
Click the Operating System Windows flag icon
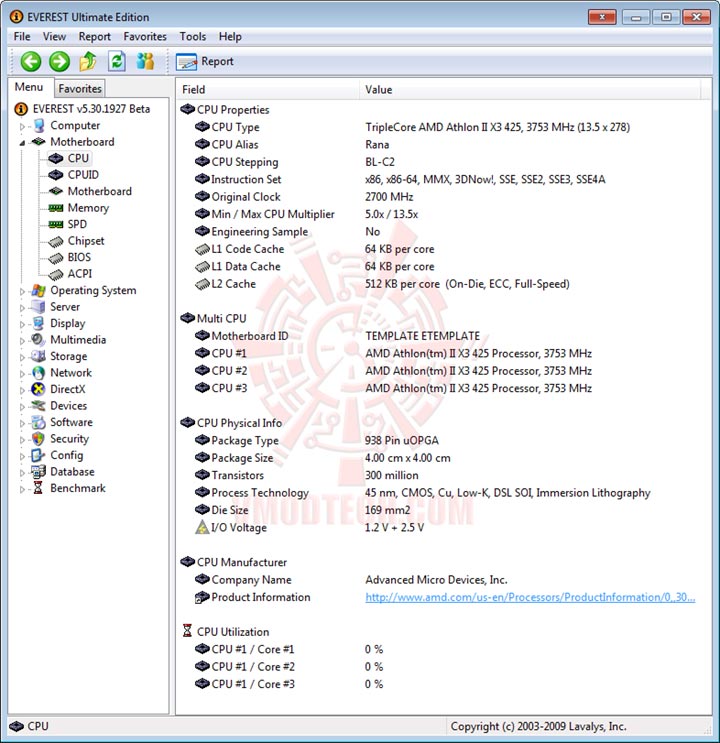point(38,290)
